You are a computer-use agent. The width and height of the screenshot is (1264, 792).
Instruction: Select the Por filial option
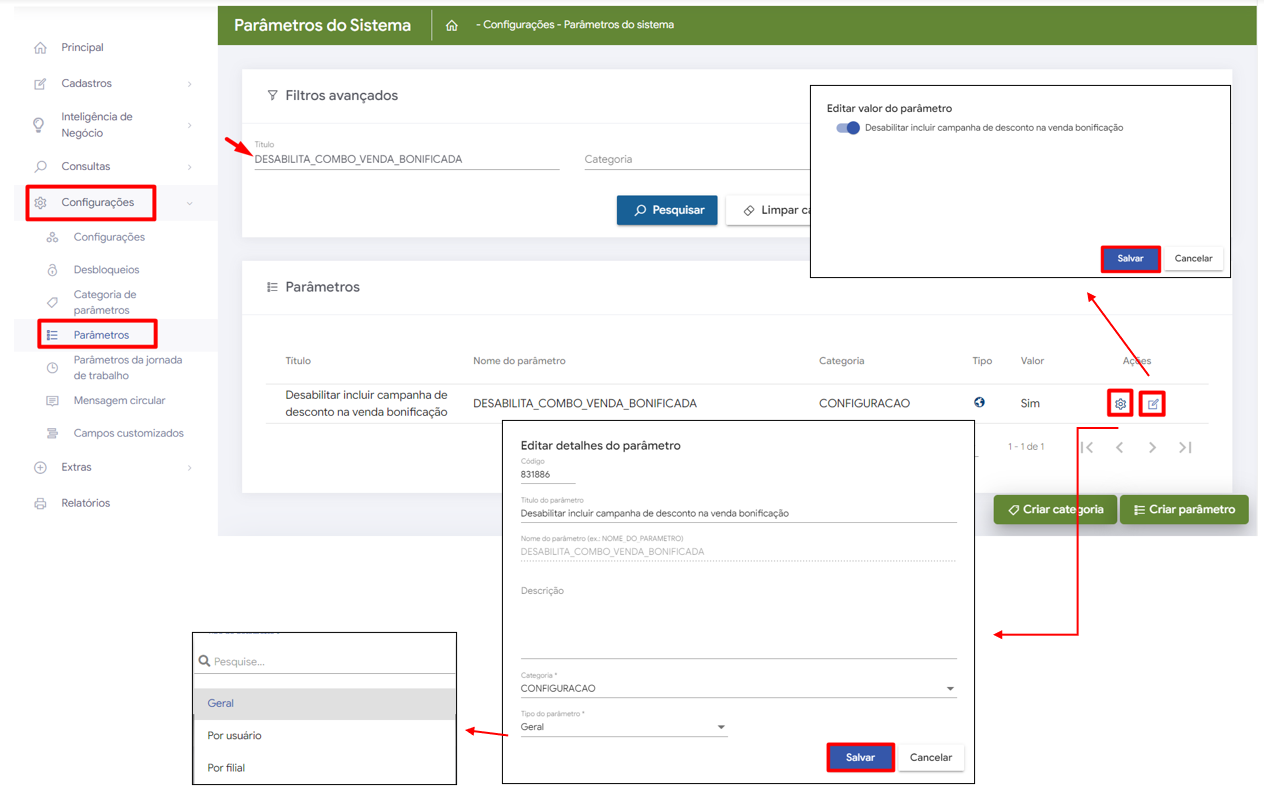226,768
